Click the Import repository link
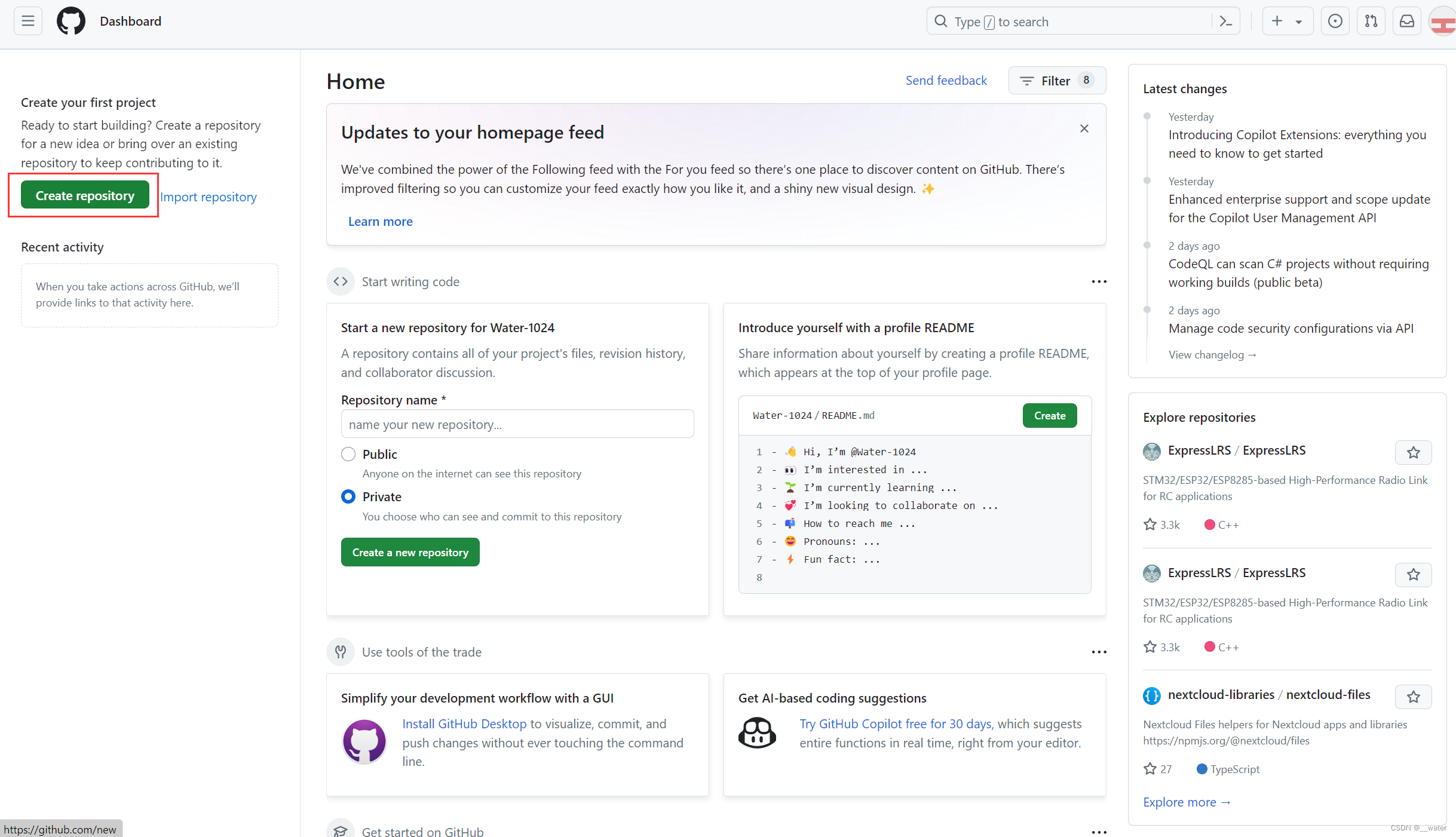 (209, 197)
